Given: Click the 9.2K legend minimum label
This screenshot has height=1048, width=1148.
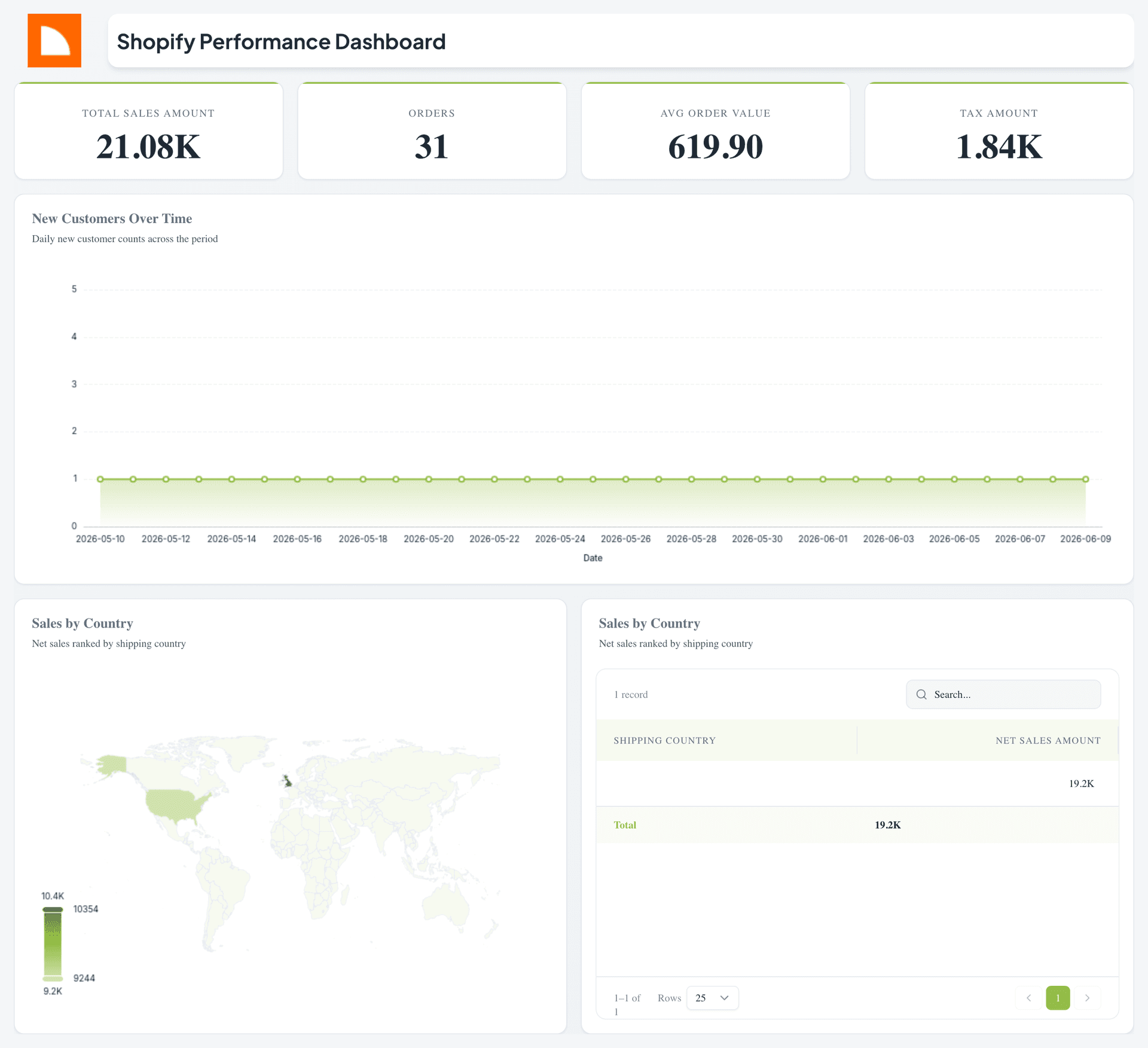Looking at the screenshot, I should (53, 991).
